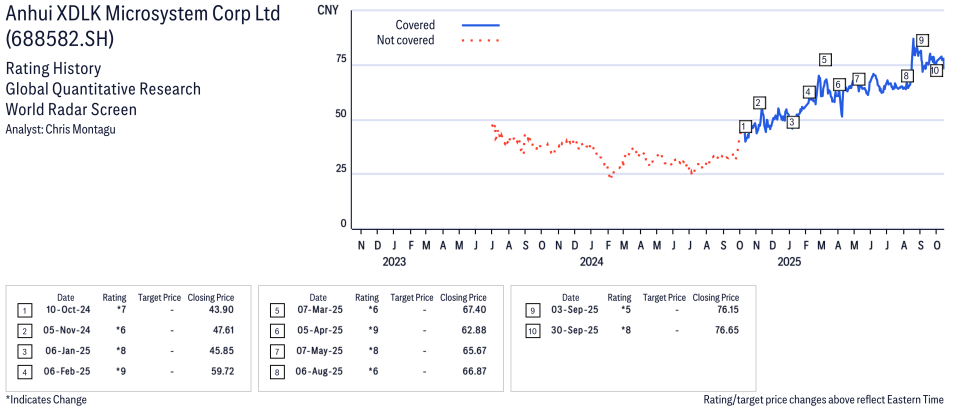Select chart marker 9 near the peak

pyautogui.click(x=921, y=40)
